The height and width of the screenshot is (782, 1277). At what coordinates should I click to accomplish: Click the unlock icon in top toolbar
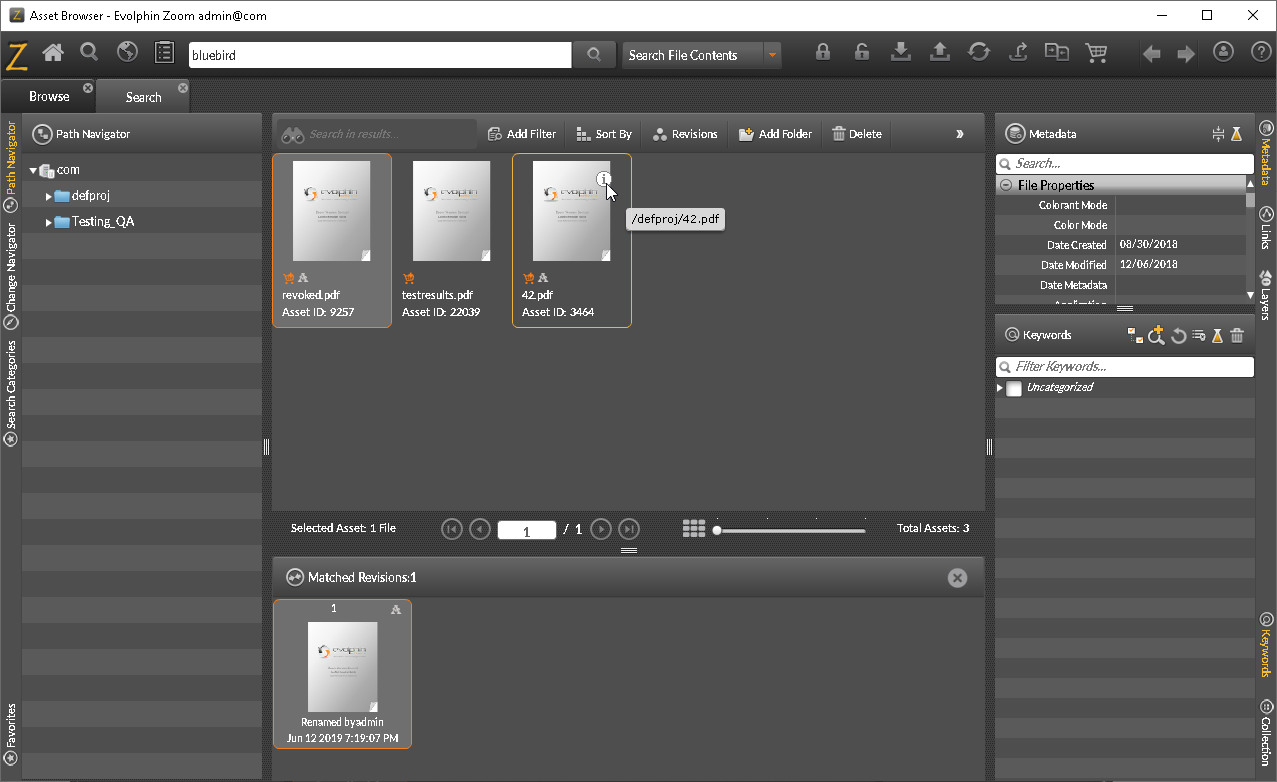coord(861,53)
